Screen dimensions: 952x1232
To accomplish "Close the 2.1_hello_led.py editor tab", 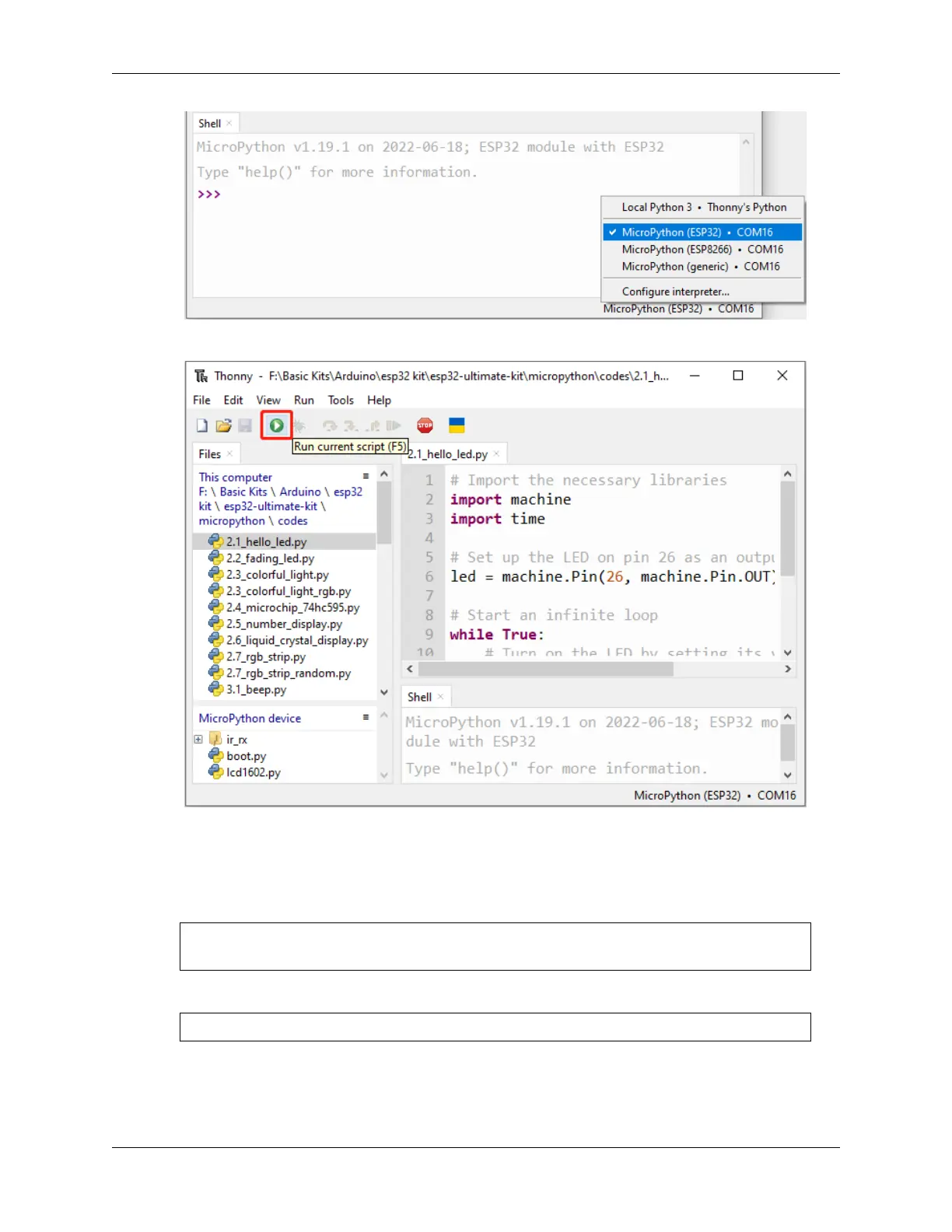I will point(496,454).
